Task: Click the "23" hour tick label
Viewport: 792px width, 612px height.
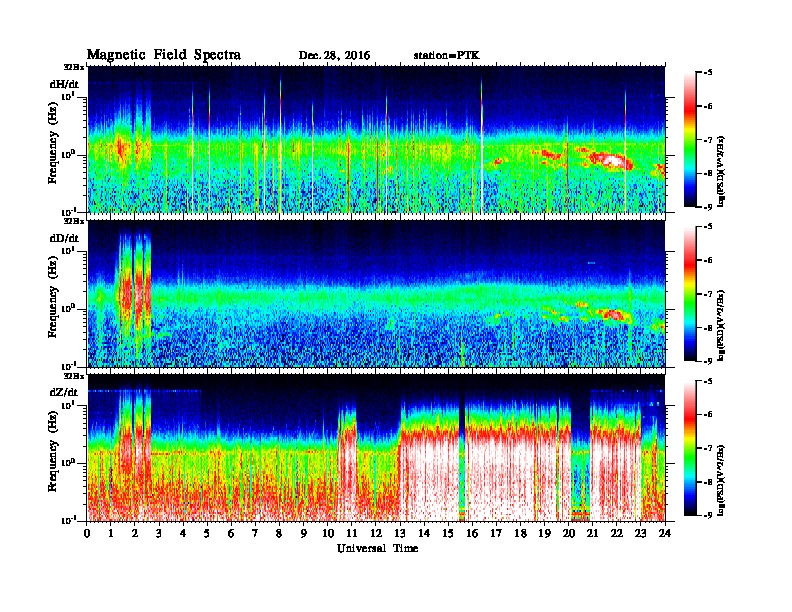Action: (x=641, y=533)
